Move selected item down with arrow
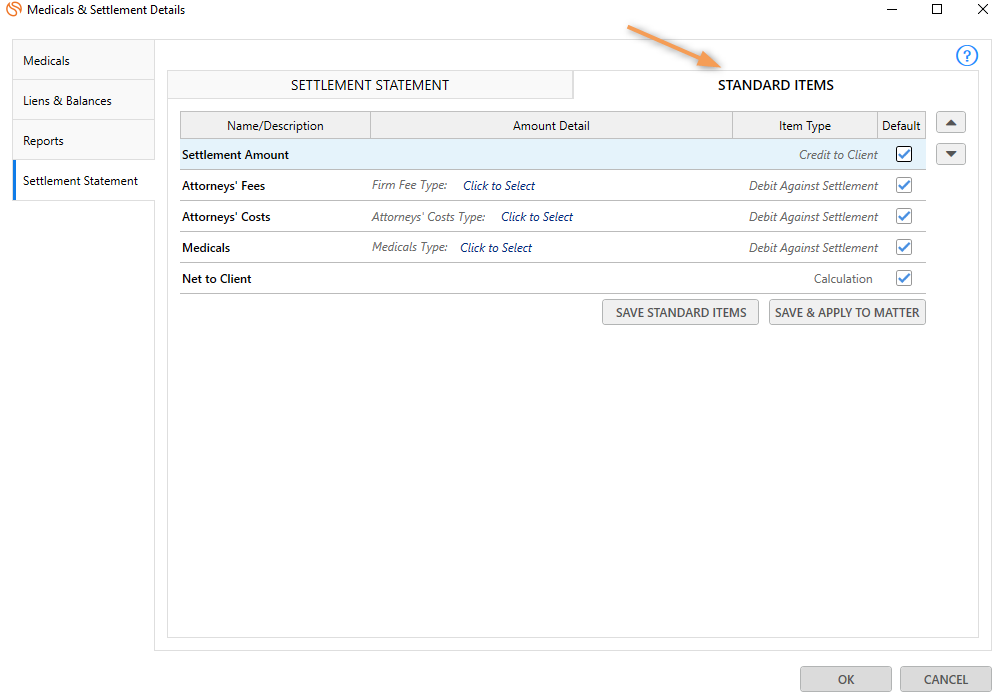1005x700 pixels. (x=950, y=155)
